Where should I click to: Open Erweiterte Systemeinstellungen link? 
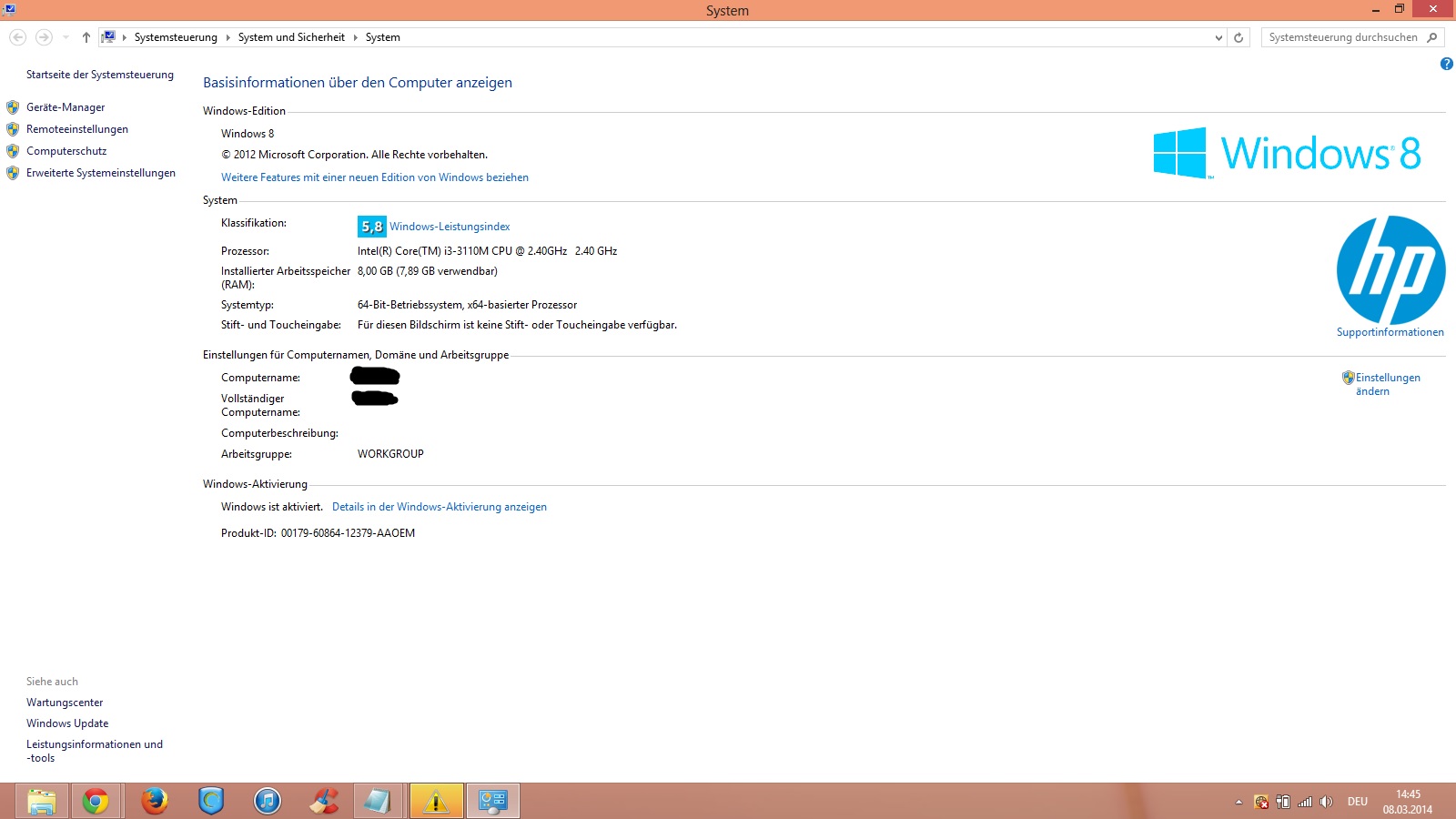point(101,173)
